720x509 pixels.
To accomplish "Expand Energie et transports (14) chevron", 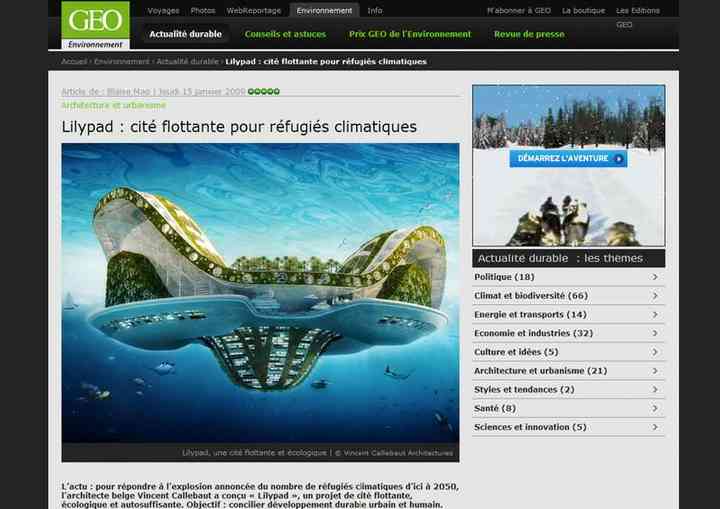I will tap(655, 315).
